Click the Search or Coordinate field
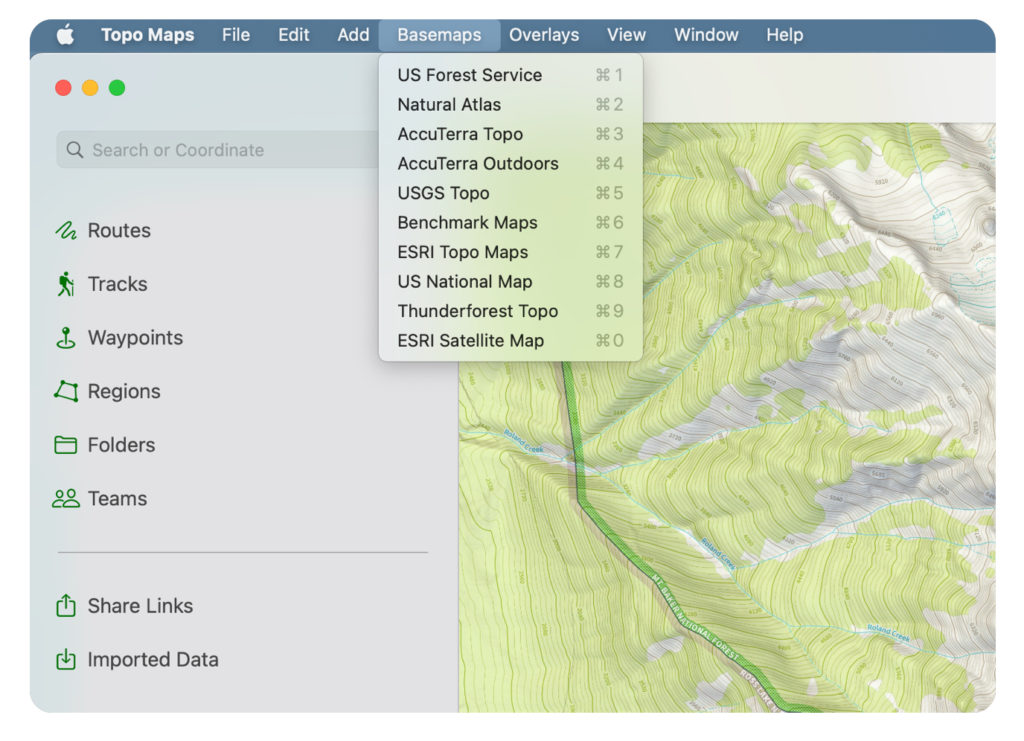The height and width of the screenshot is (741, 1024). pos(219,150)
